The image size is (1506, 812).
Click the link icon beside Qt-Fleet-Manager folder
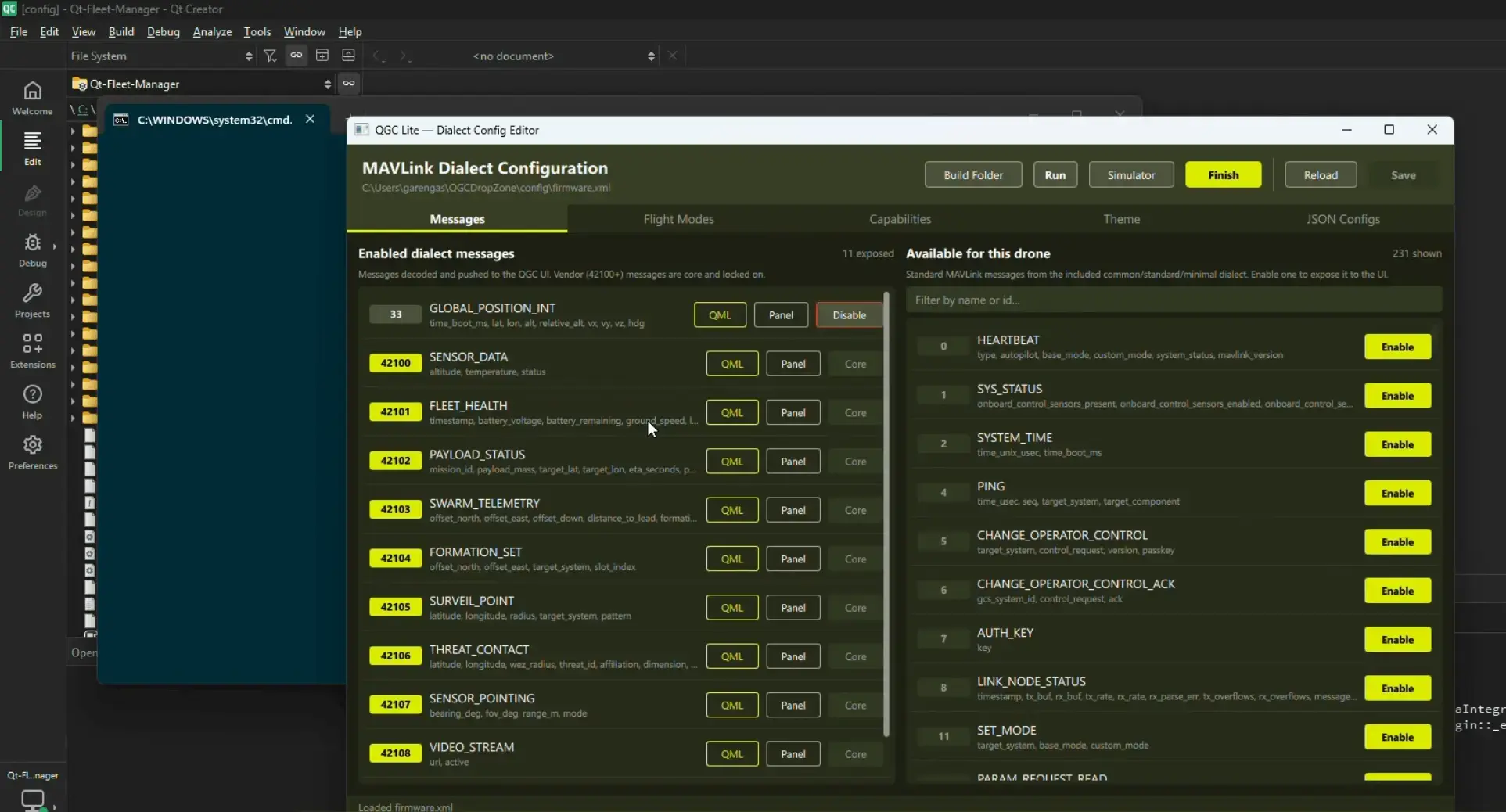[x=349, y=83]
